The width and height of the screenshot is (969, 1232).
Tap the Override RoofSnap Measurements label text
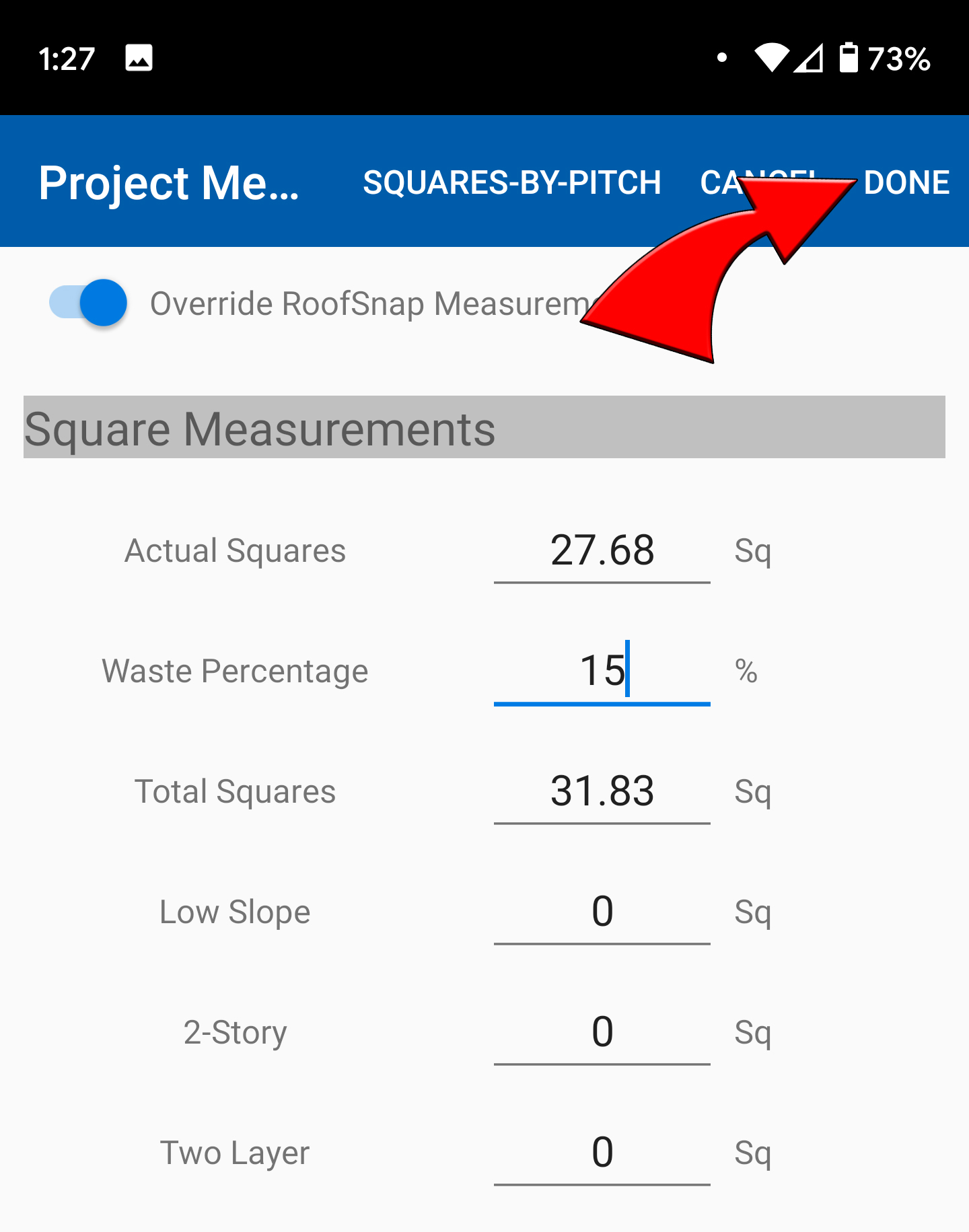tap(370, 303)
